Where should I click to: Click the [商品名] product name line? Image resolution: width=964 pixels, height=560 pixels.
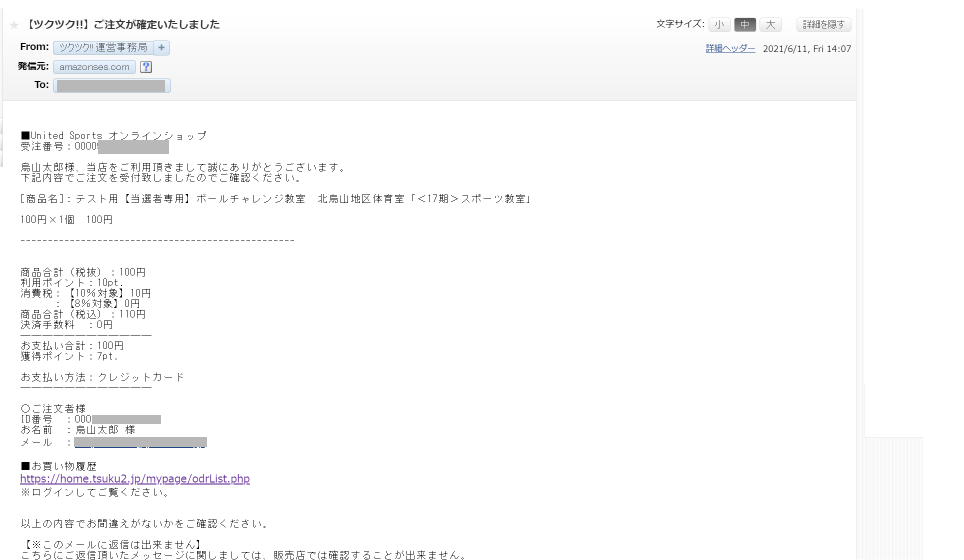[x=276, y=199]
